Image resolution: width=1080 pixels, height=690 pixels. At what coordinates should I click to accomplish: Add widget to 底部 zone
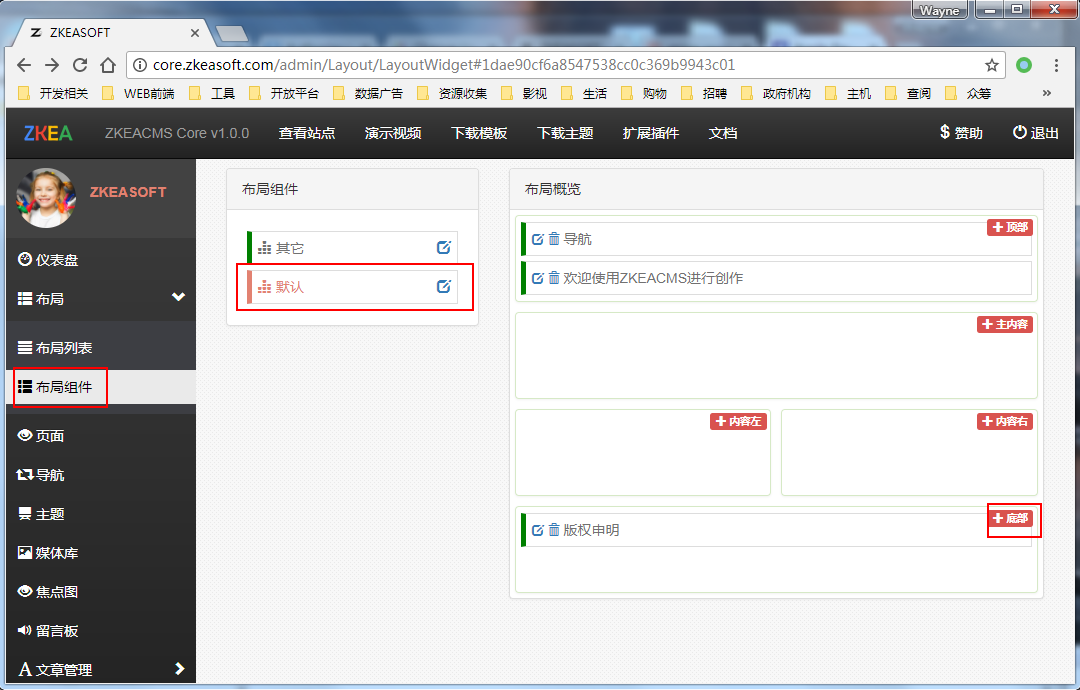pos(1010,518)
